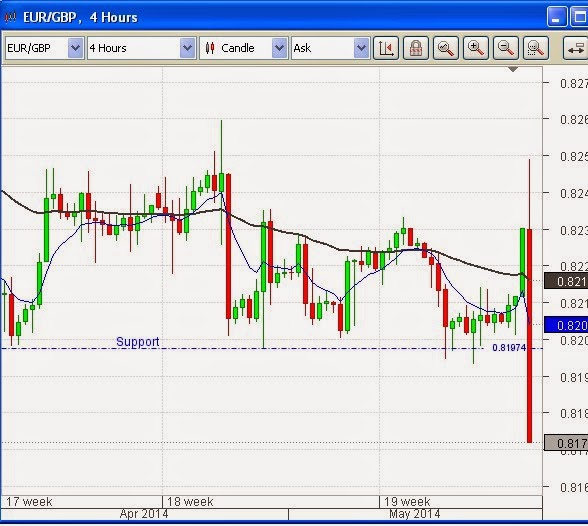Click the dark 0.821 price tag on the axis
This screenshot has height=526, width=588.
(x=566, y=281)
